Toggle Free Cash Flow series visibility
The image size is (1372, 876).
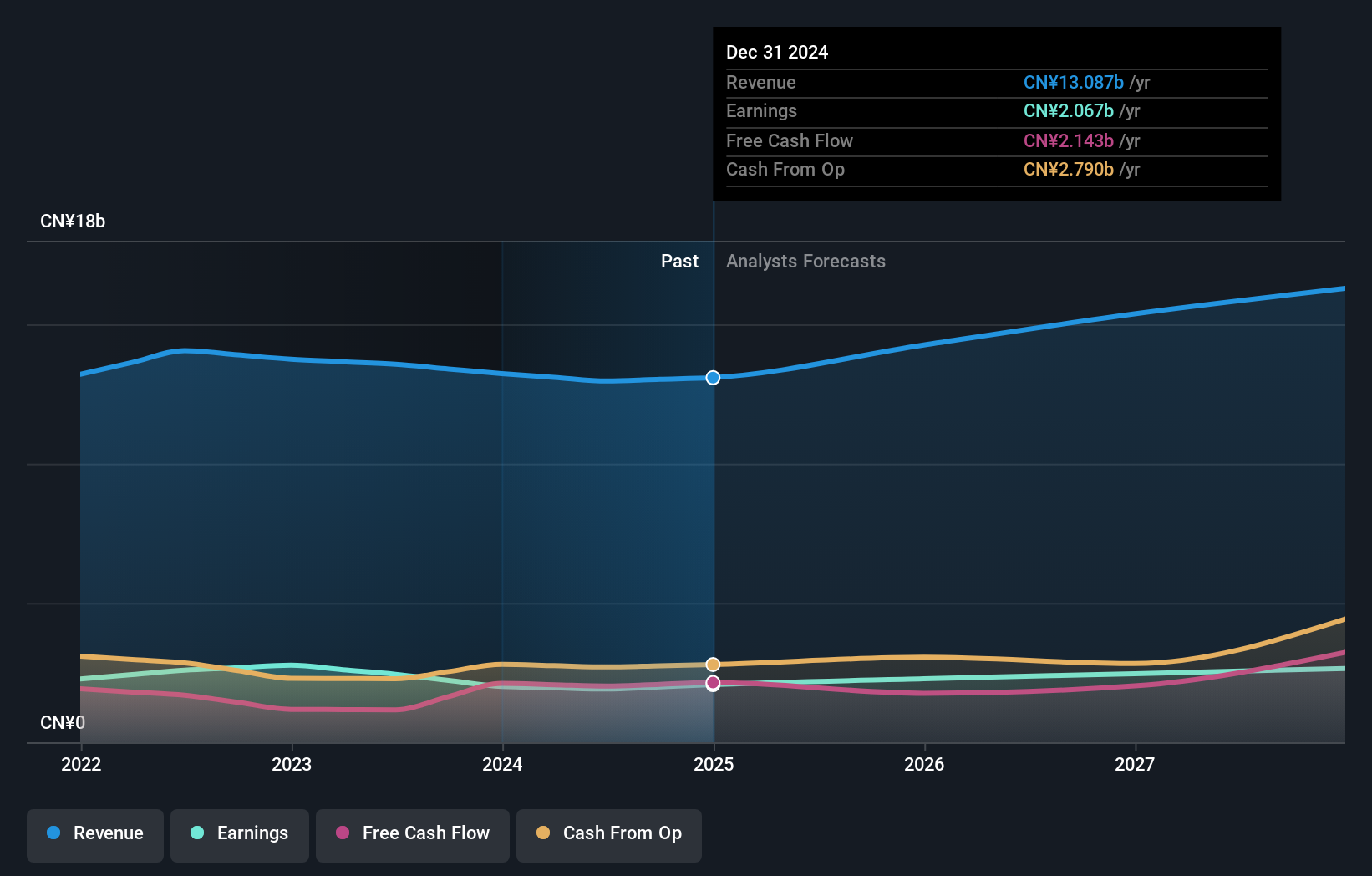(413, 833)
